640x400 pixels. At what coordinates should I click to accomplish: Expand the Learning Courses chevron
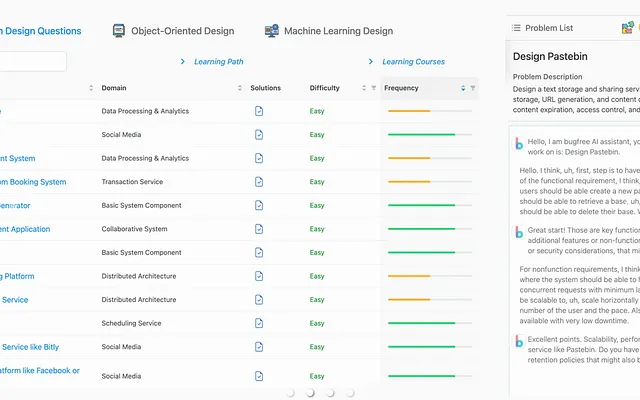click(370, 62)
